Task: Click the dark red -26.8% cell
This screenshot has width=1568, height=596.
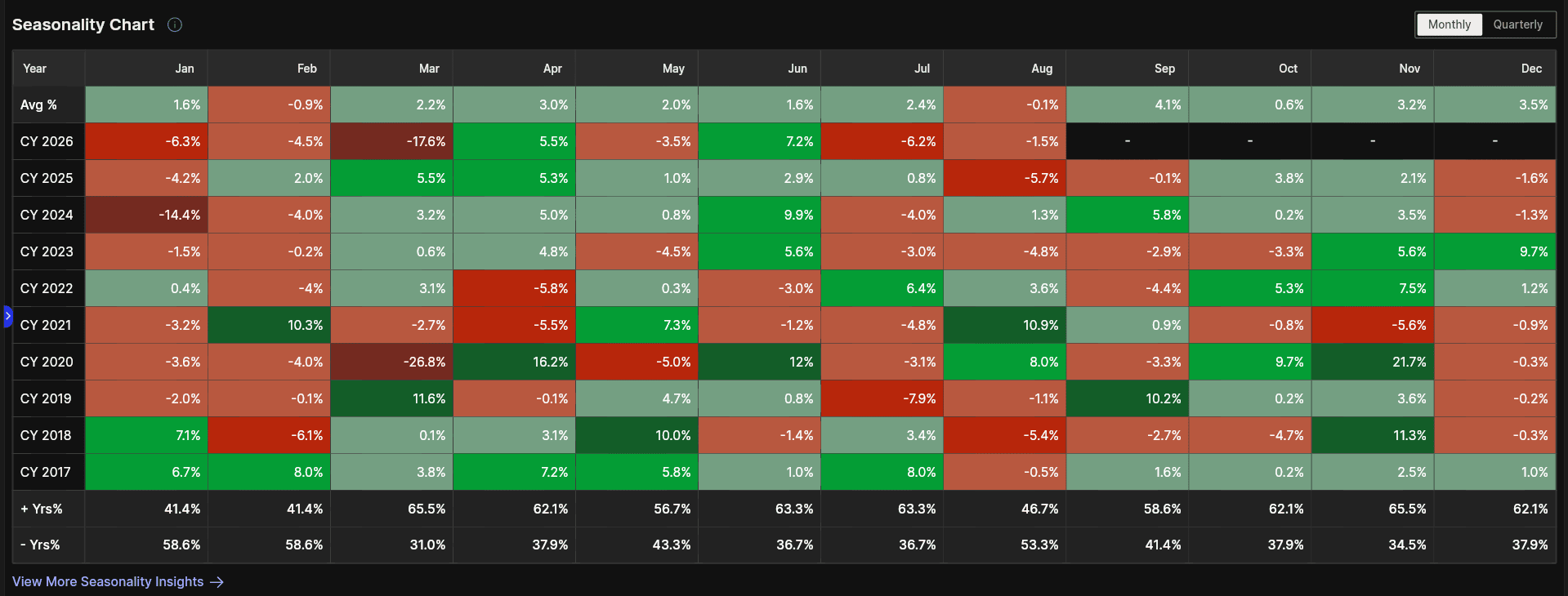Action: click(x=392, y=362)
